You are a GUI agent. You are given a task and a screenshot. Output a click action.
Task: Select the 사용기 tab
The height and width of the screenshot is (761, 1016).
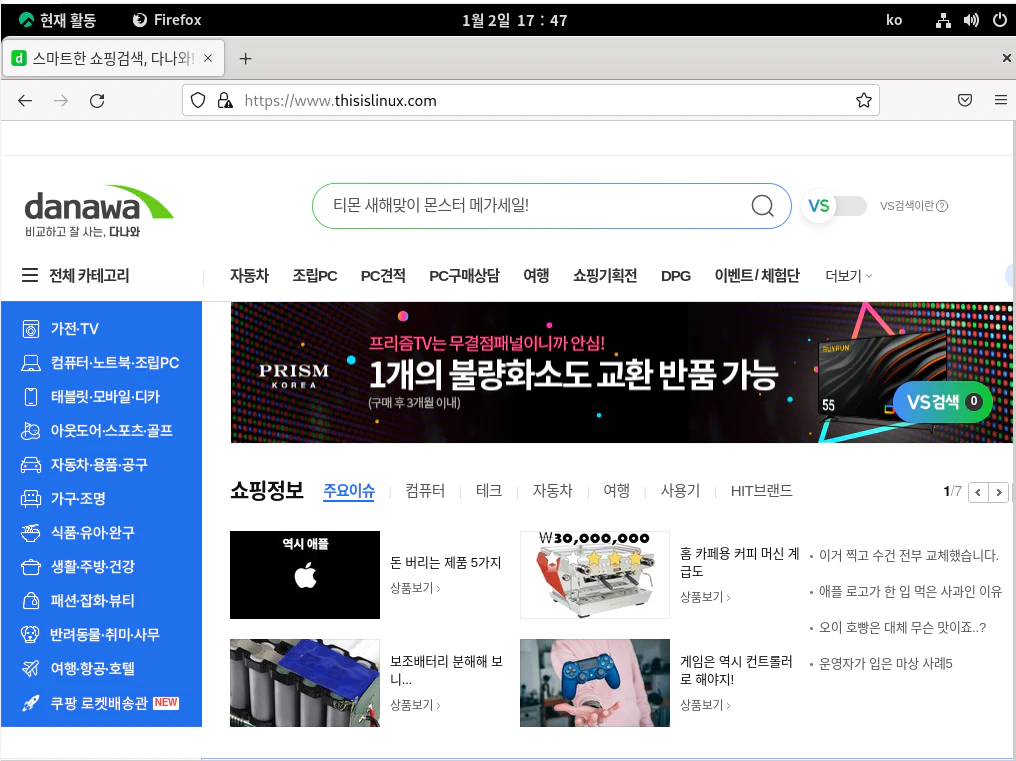(680, 491)
